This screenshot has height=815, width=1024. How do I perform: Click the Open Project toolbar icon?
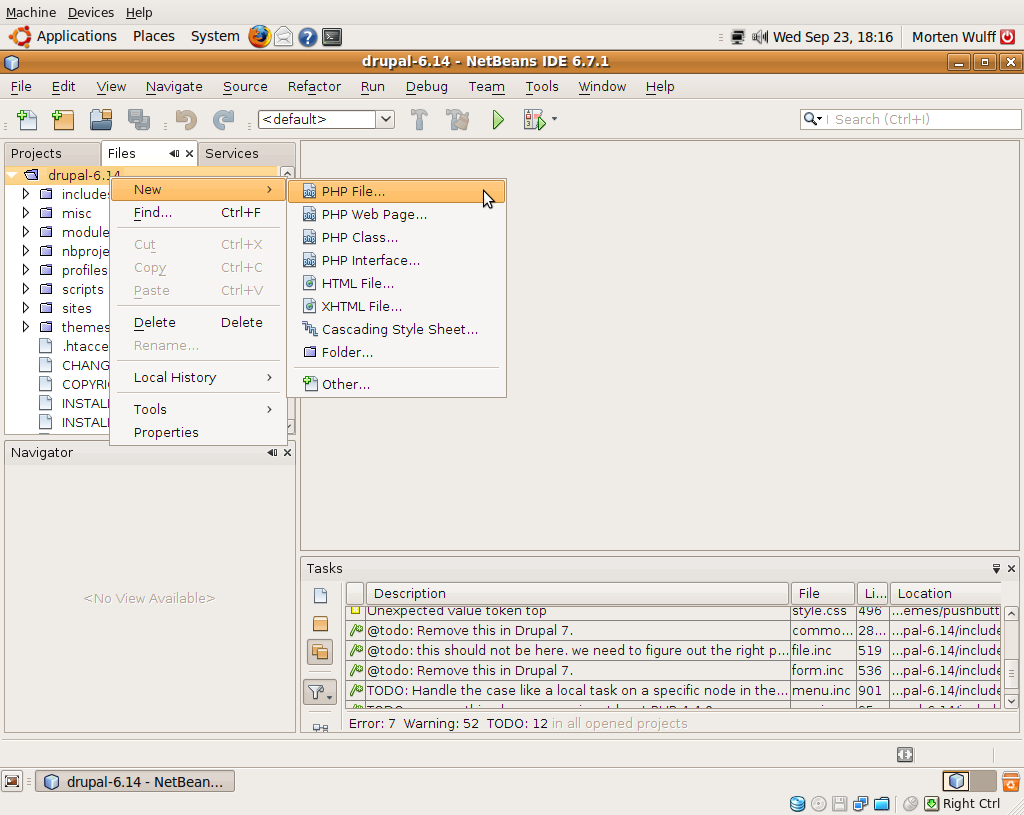coord(101,120)
